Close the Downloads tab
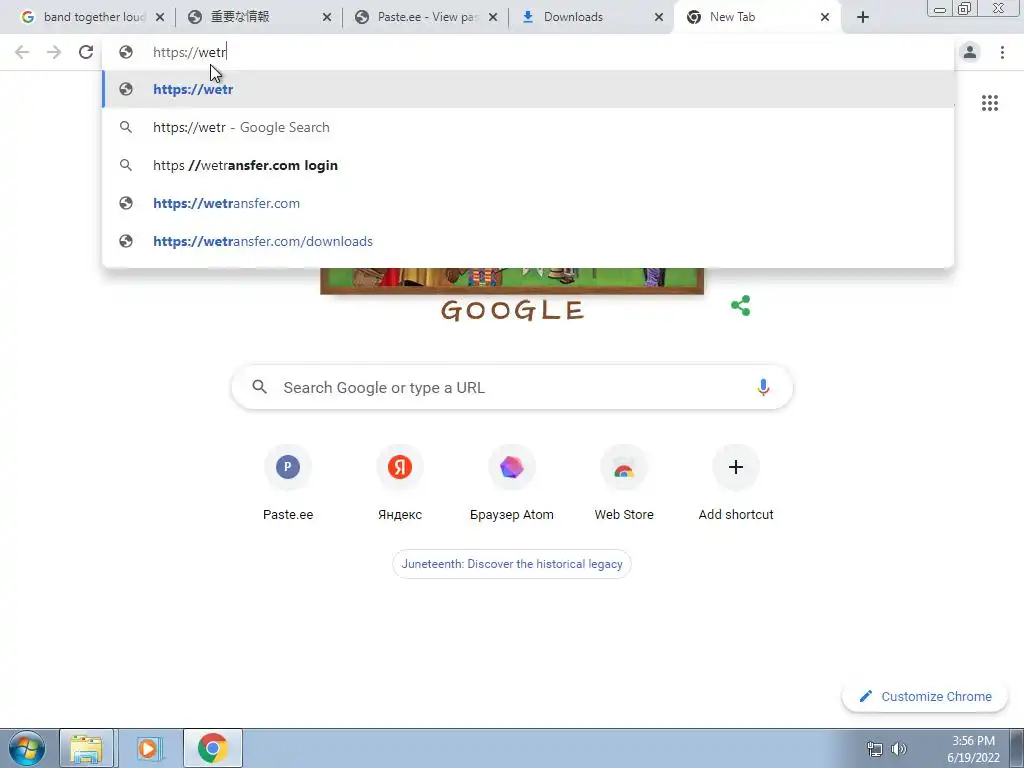The image size is (1024, 768). pyautogui.click(x=659, y=17)
